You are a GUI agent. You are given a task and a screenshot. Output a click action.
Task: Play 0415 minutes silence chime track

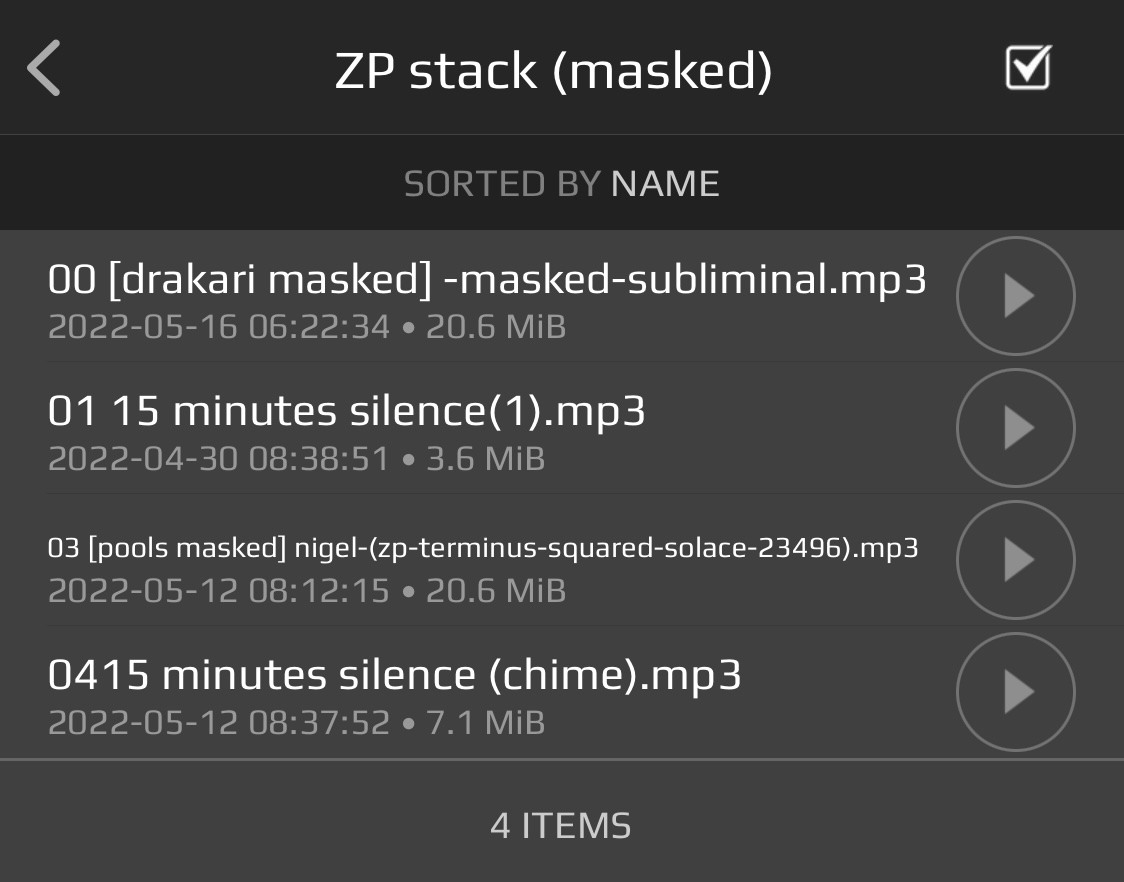(x=1016, y=691)
